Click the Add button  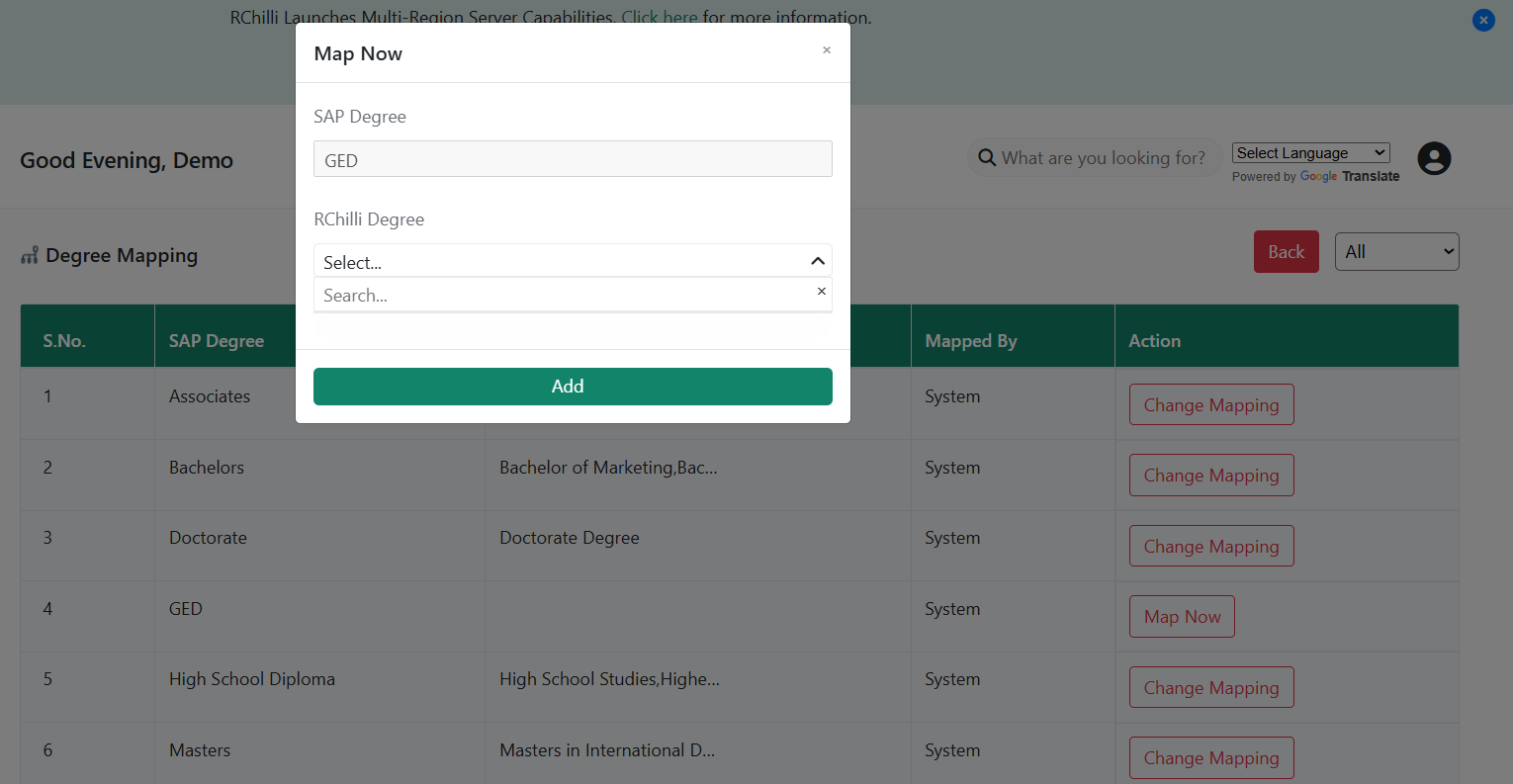573,387
